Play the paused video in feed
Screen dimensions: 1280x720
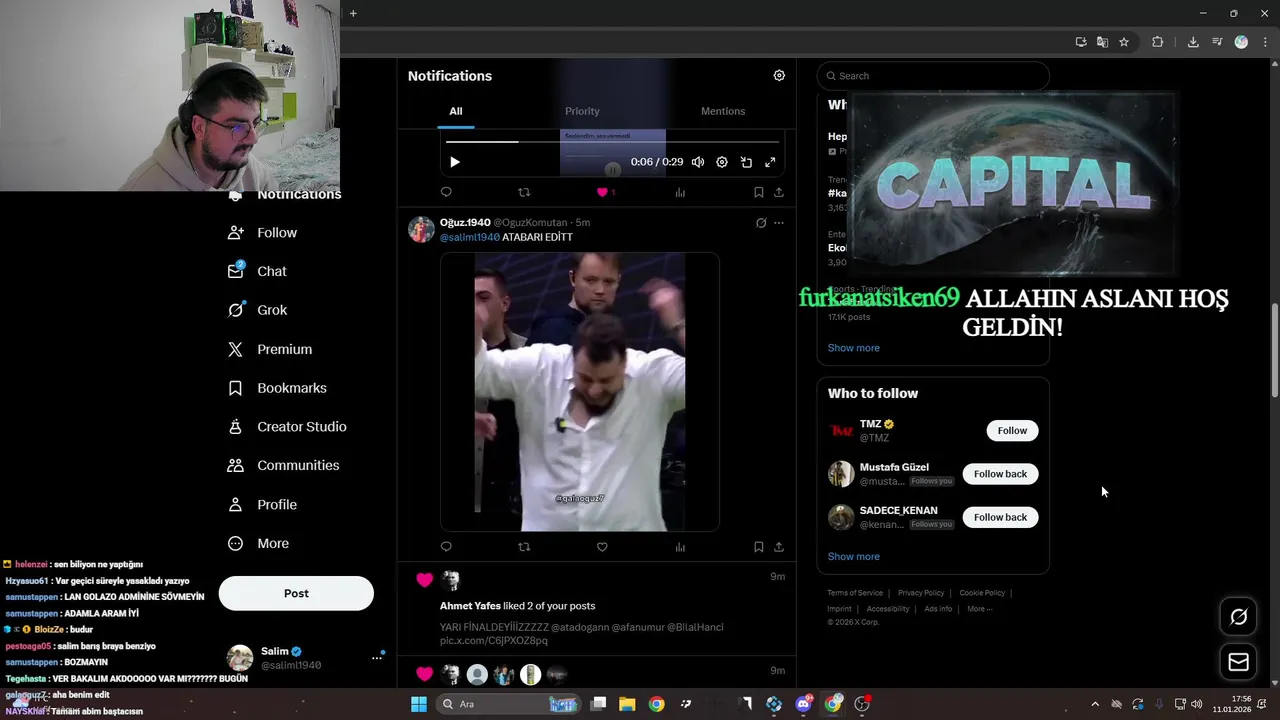pos(454,162)
